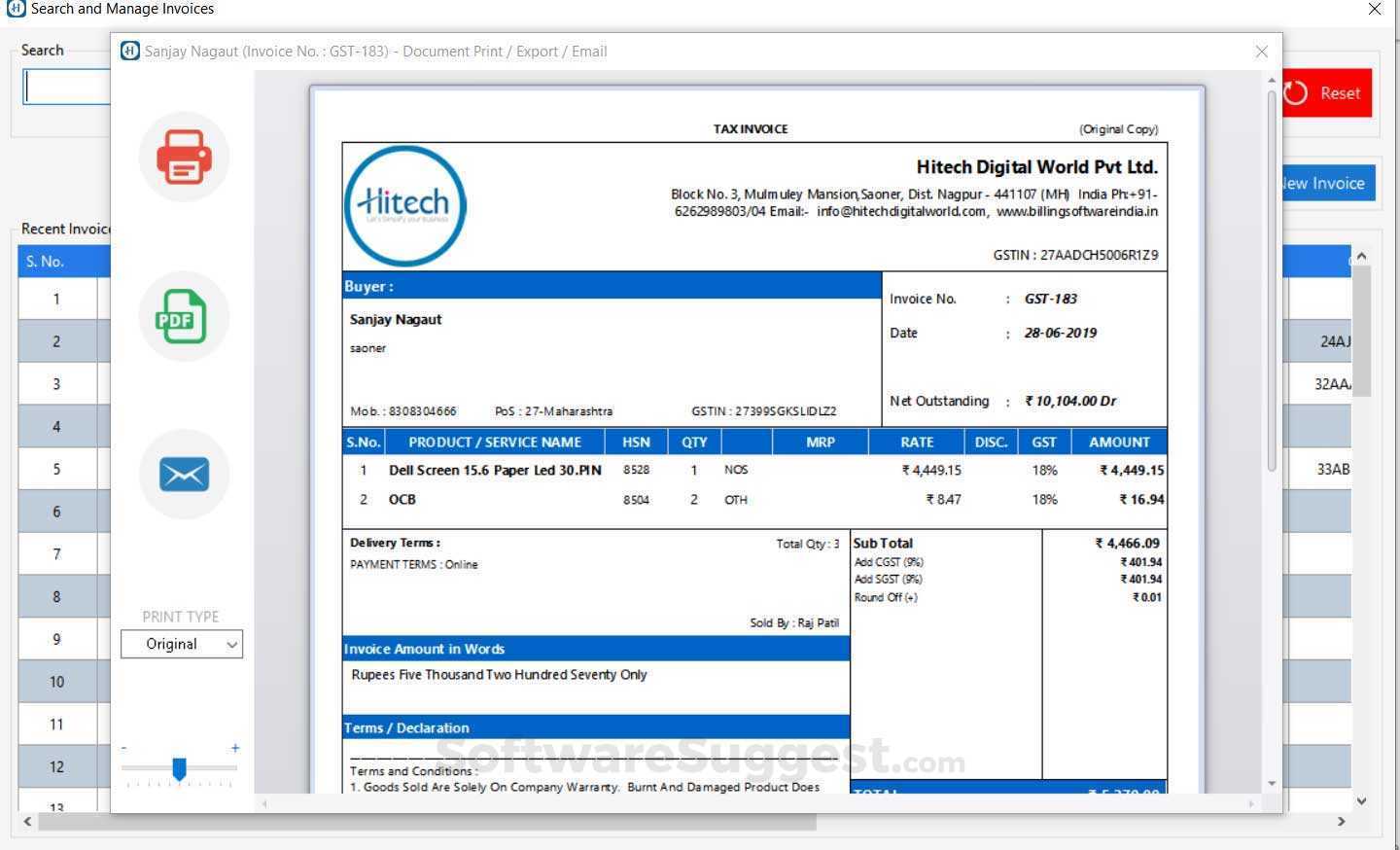Click the OCB product row in the invoice
This screenshot has height=850, width=1400.
coord(754,500)
